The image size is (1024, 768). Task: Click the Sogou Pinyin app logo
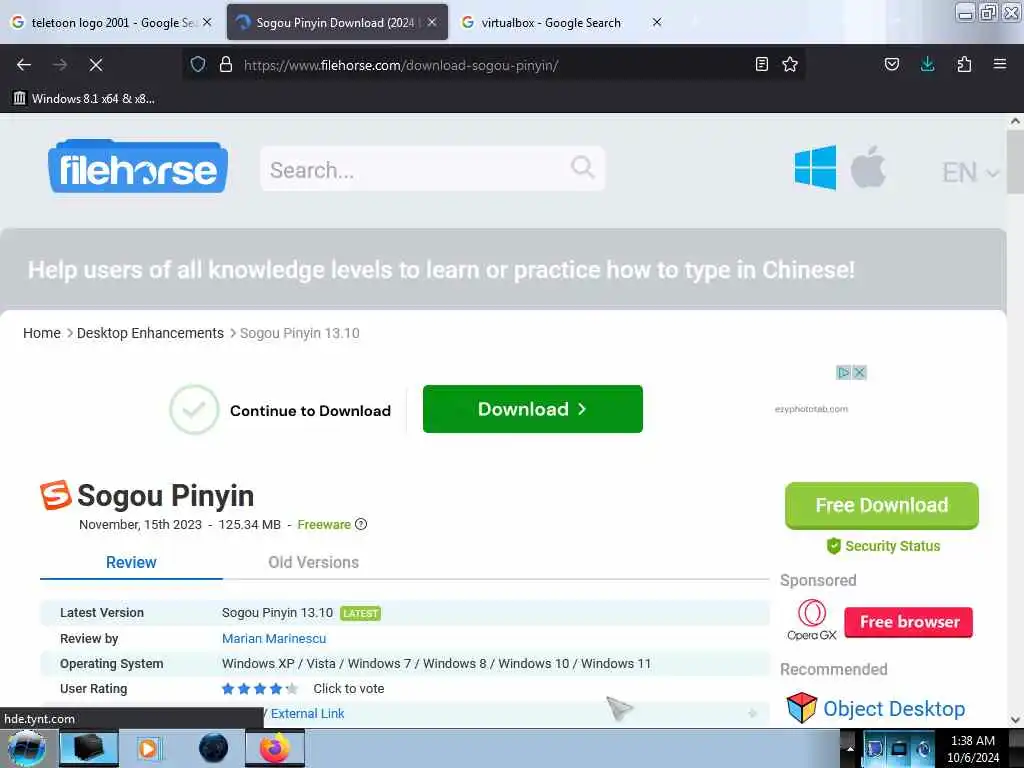[56, 495]
